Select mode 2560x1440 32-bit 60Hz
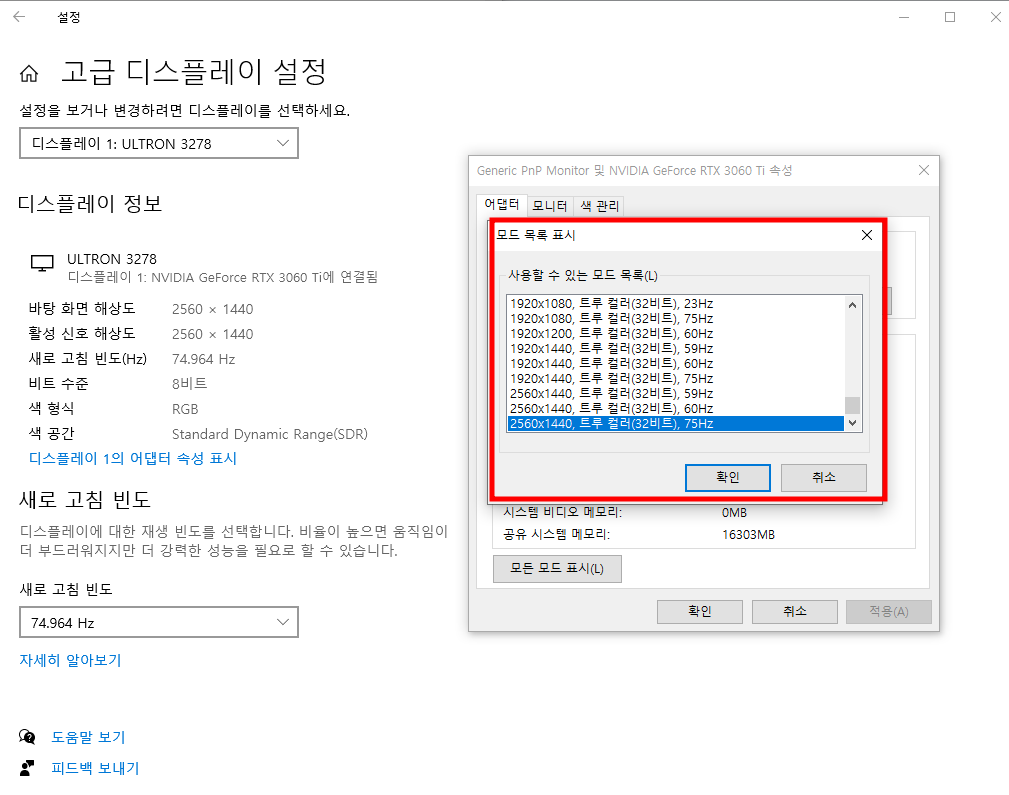Screen dimensions: 1009x795 (x=675, y=408)
